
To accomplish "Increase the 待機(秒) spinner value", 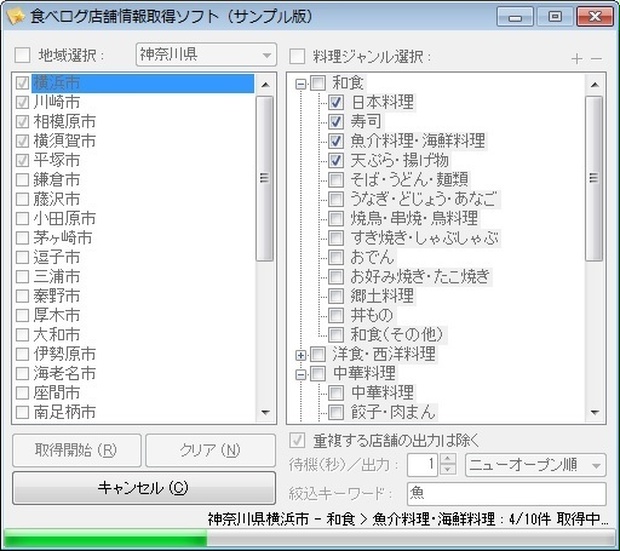I will (448, 459).
